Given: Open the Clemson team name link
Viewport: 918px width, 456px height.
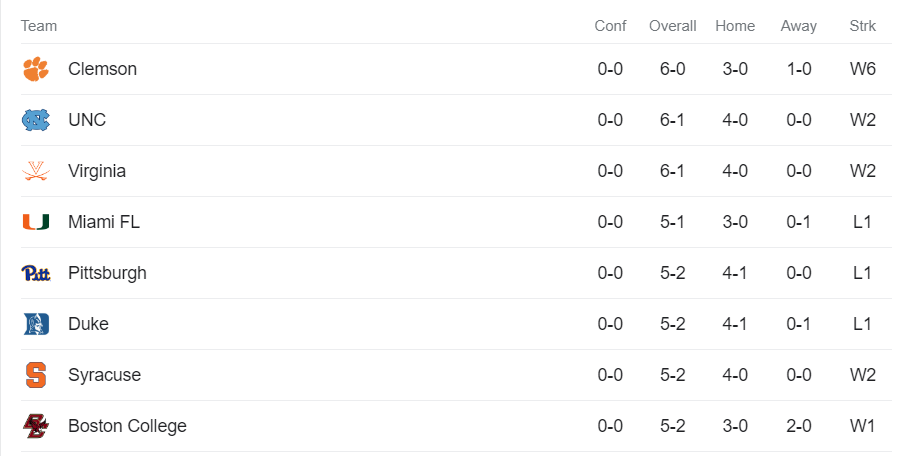Looking at the screenshot, I should click(102, 69).
